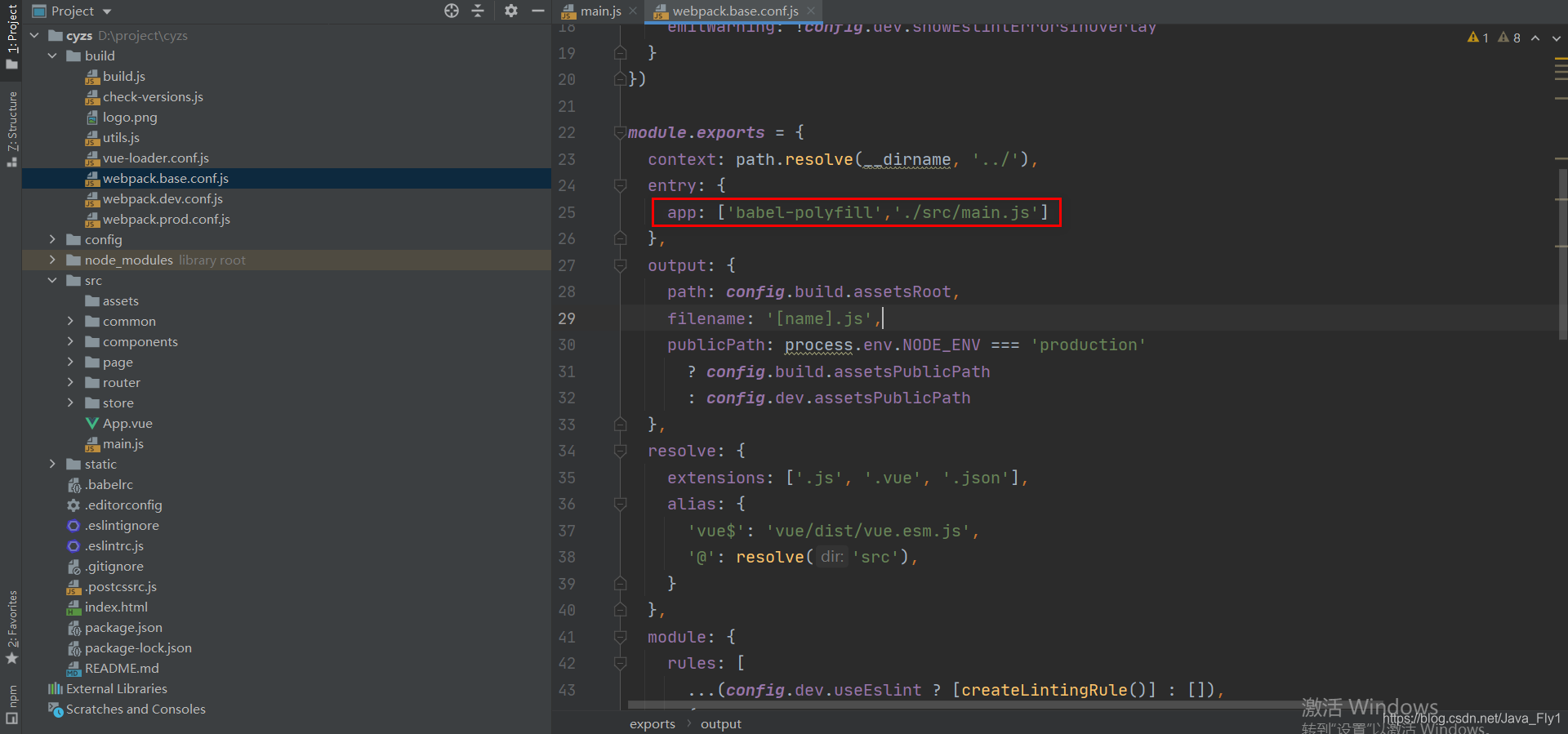
Task: Click the warnings indicator showing 1
Action: click(1478, 38)
